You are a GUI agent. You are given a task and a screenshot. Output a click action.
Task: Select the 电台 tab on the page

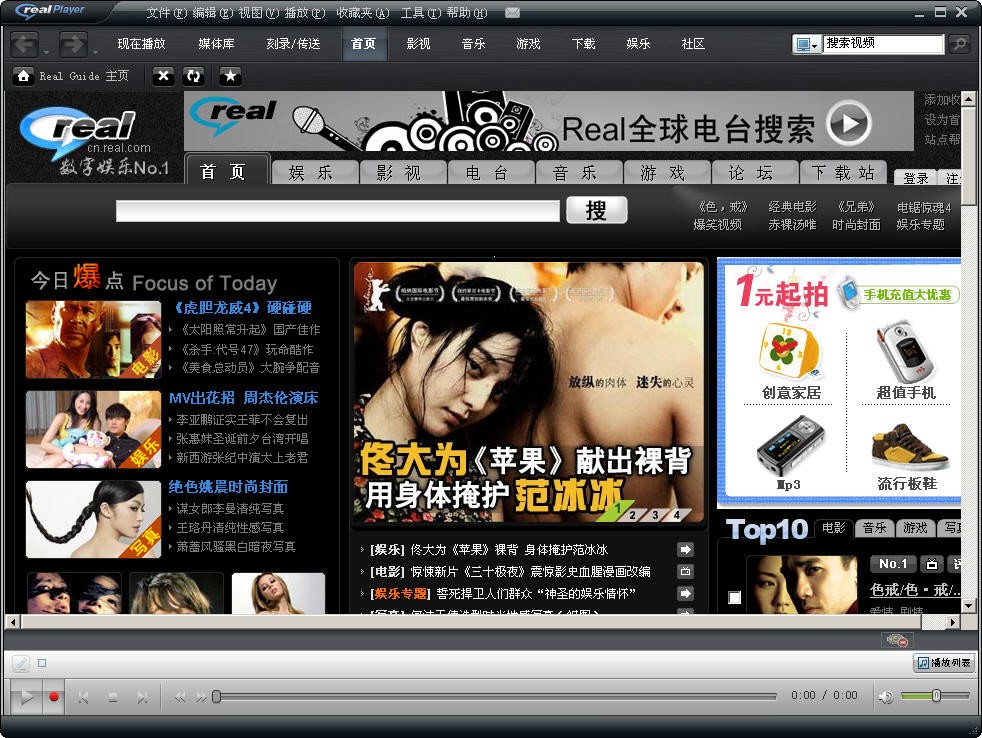tap(492, 172)
